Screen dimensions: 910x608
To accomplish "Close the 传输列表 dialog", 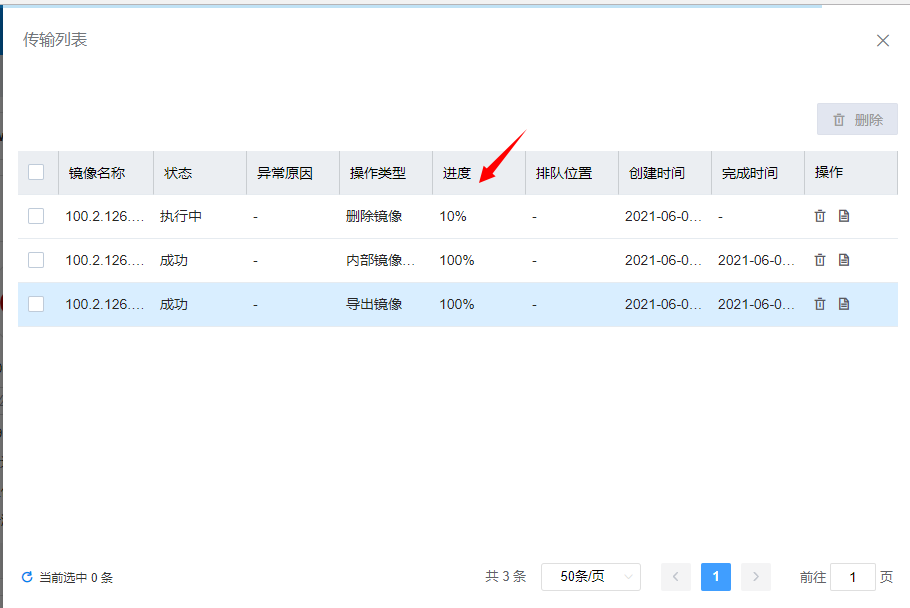I will (x=883, y=41).
